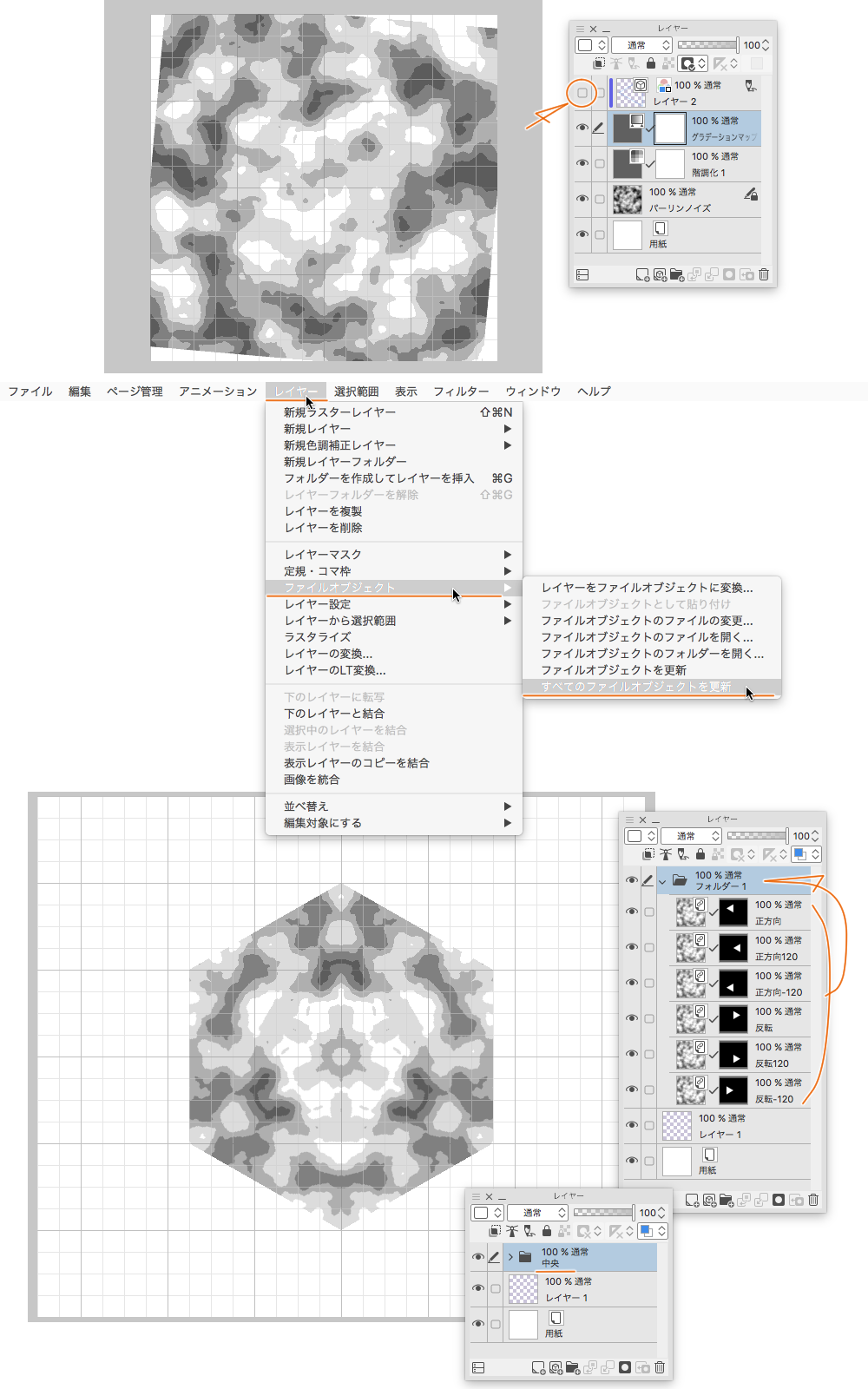Click new vector layer icon in gradient map panel
The width and height of the screenshot is (868, 1389).
coord(660,275)
